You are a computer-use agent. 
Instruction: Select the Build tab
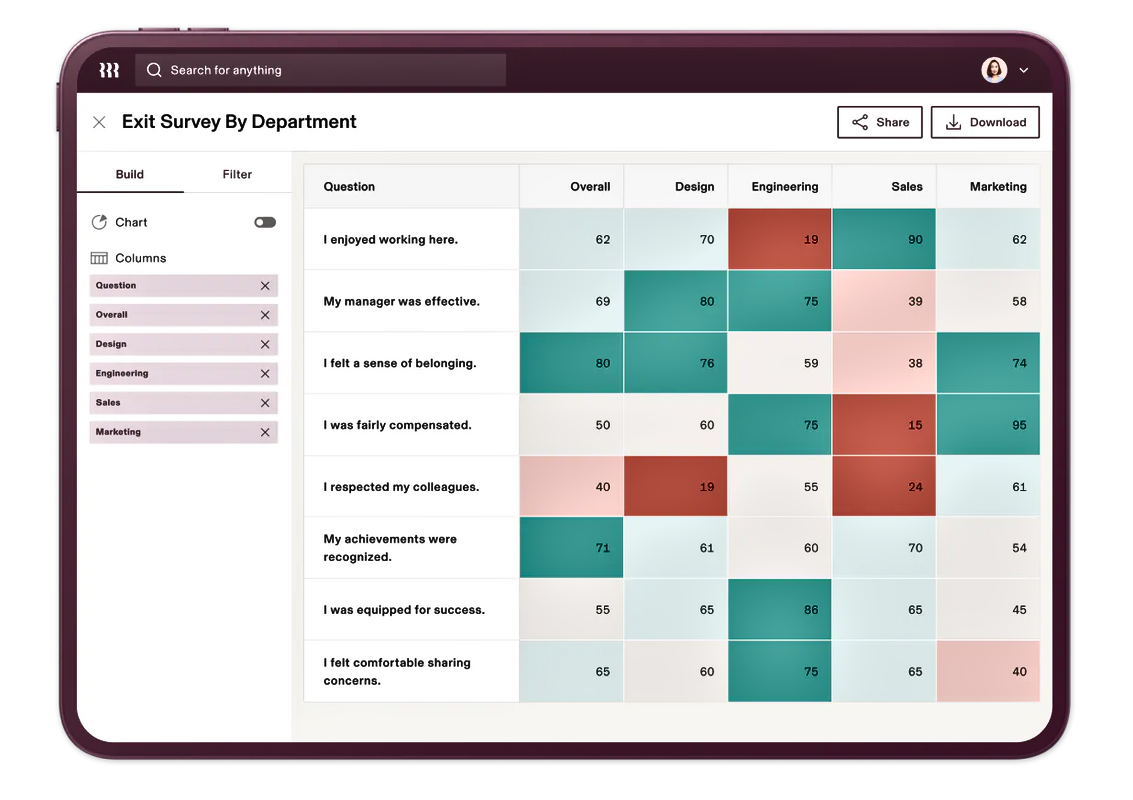click(130, 174)
